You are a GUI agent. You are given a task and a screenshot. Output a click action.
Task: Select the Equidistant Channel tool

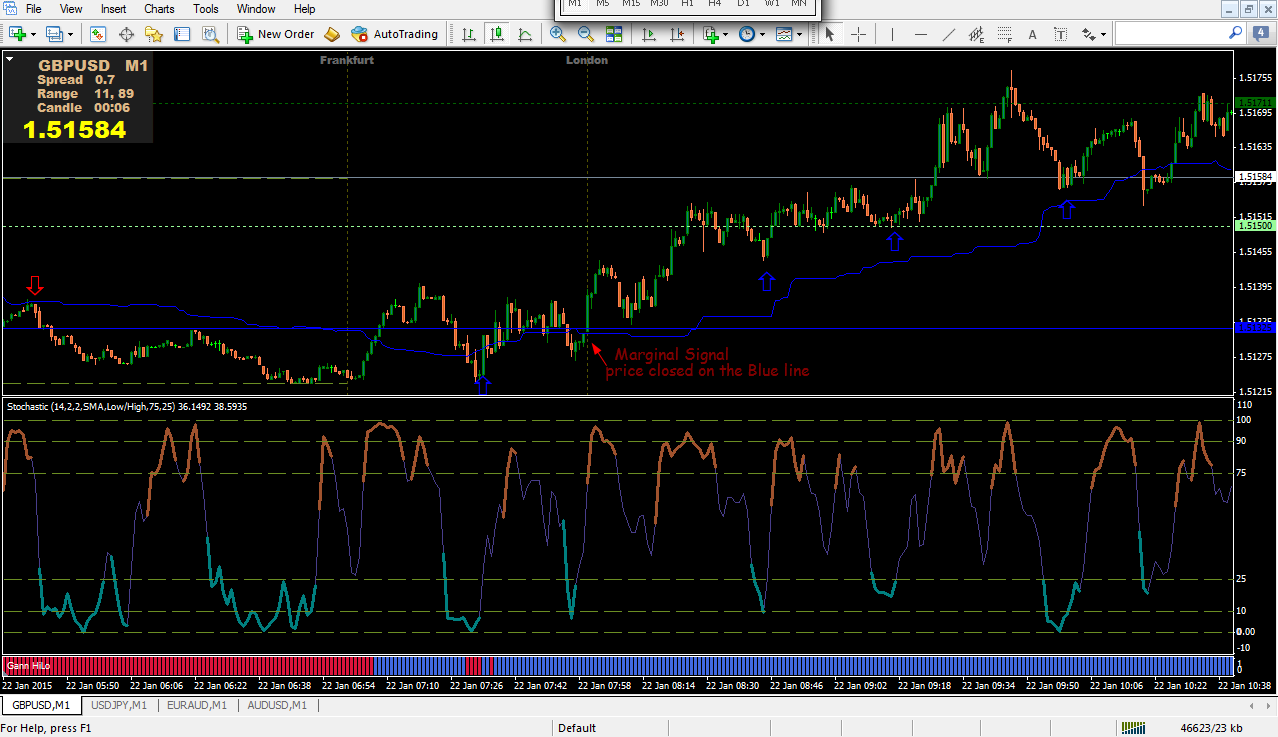point(977,34)
